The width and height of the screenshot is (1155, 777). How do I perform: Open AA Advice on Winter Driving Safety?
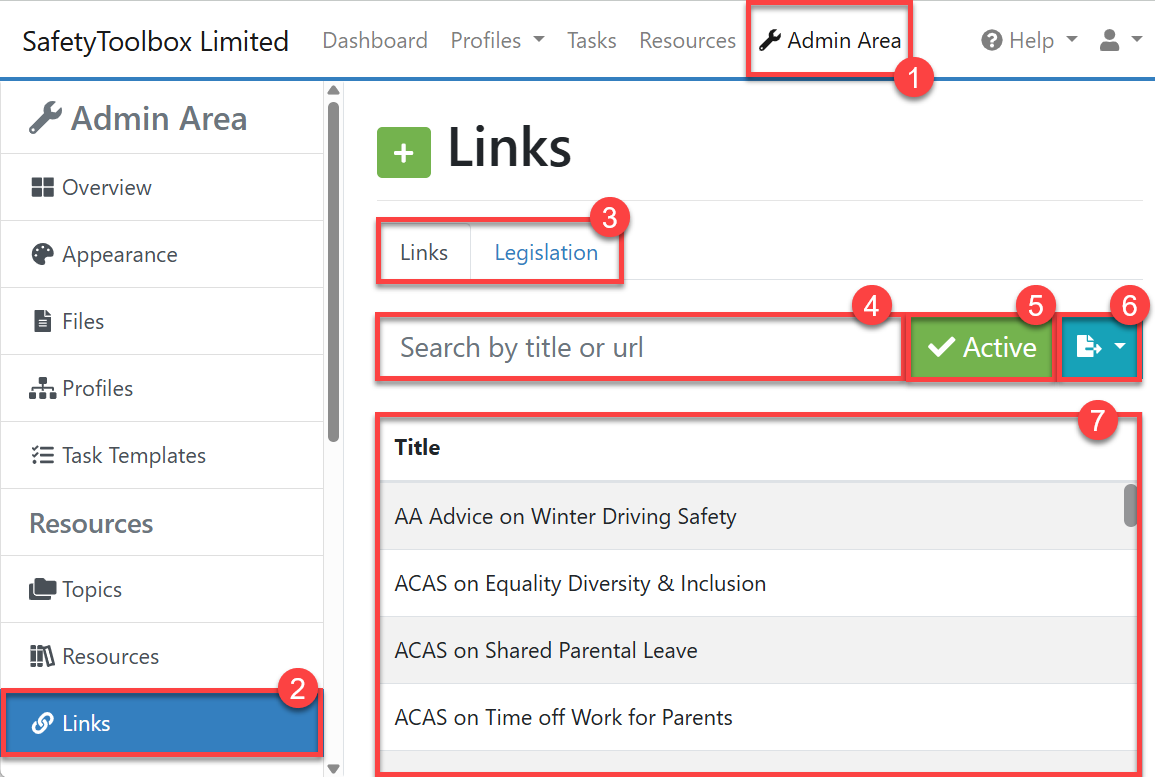565,517
